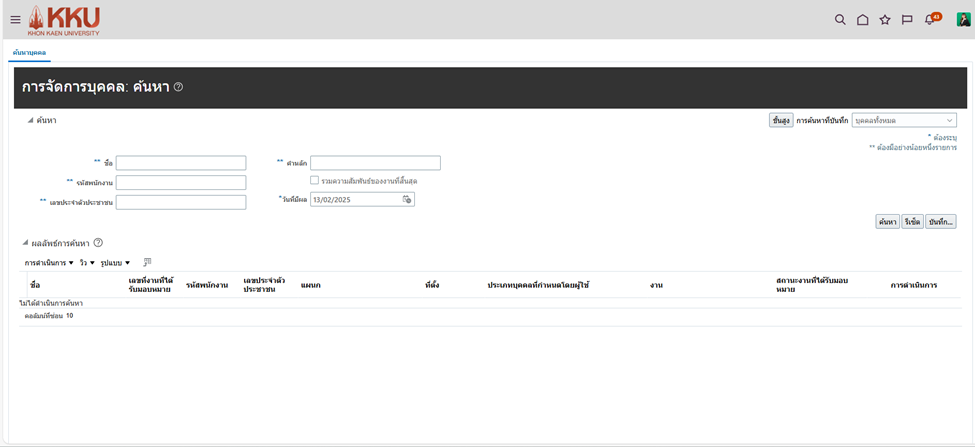Go to the Home icon
975x447 pixels.
pos(862,19)
